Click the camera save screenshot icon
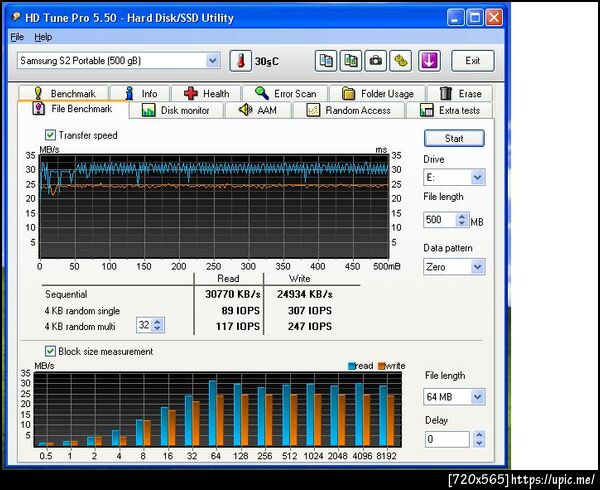 [375, 61]
